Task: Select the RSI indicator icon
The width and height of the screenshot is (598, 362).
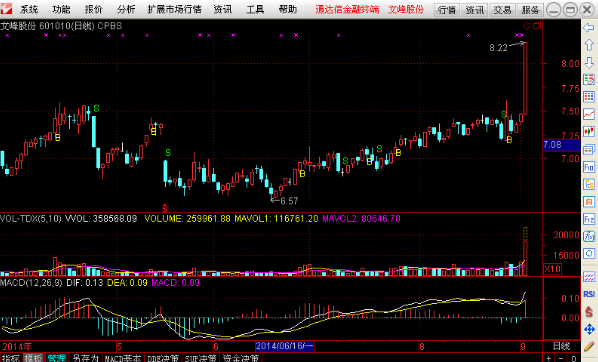Action: (x=589, y=294)
